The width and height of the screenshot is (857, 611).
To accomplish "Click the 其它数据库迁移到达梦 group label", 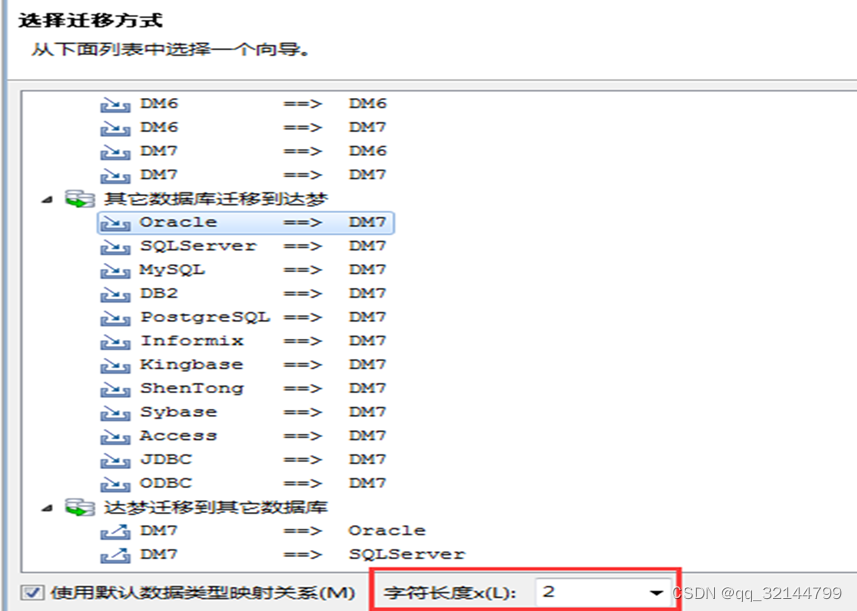I will tap(216, 199).
